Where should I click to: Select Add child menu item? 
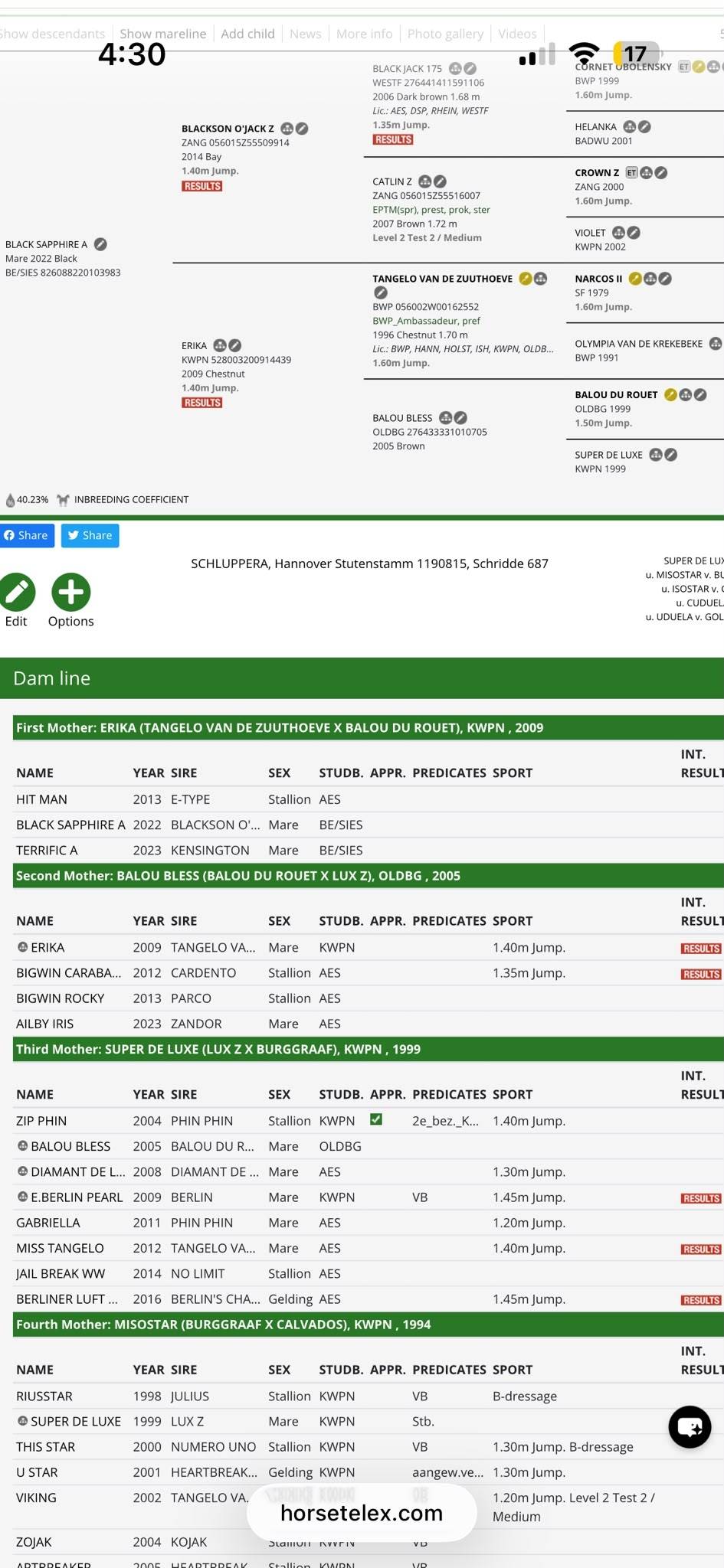[247, 34]
